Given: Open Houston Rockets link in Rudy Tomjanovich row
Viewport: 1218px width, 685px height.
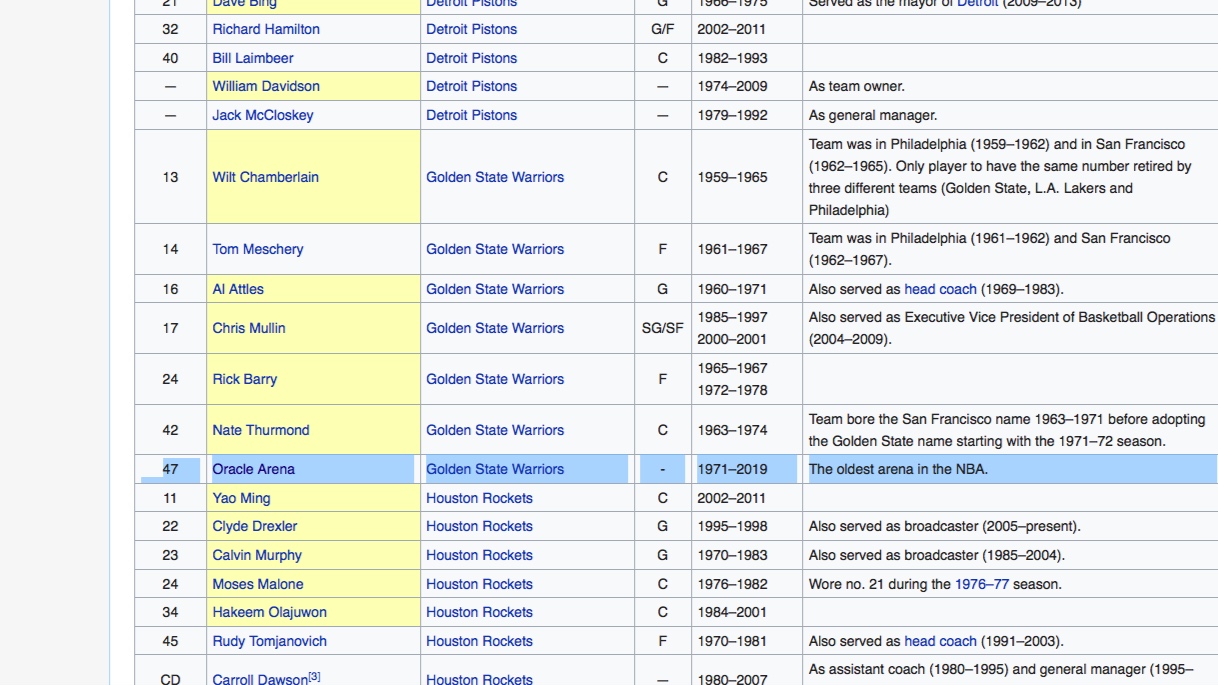Looking at the screenshot, I should click(479, 641).
